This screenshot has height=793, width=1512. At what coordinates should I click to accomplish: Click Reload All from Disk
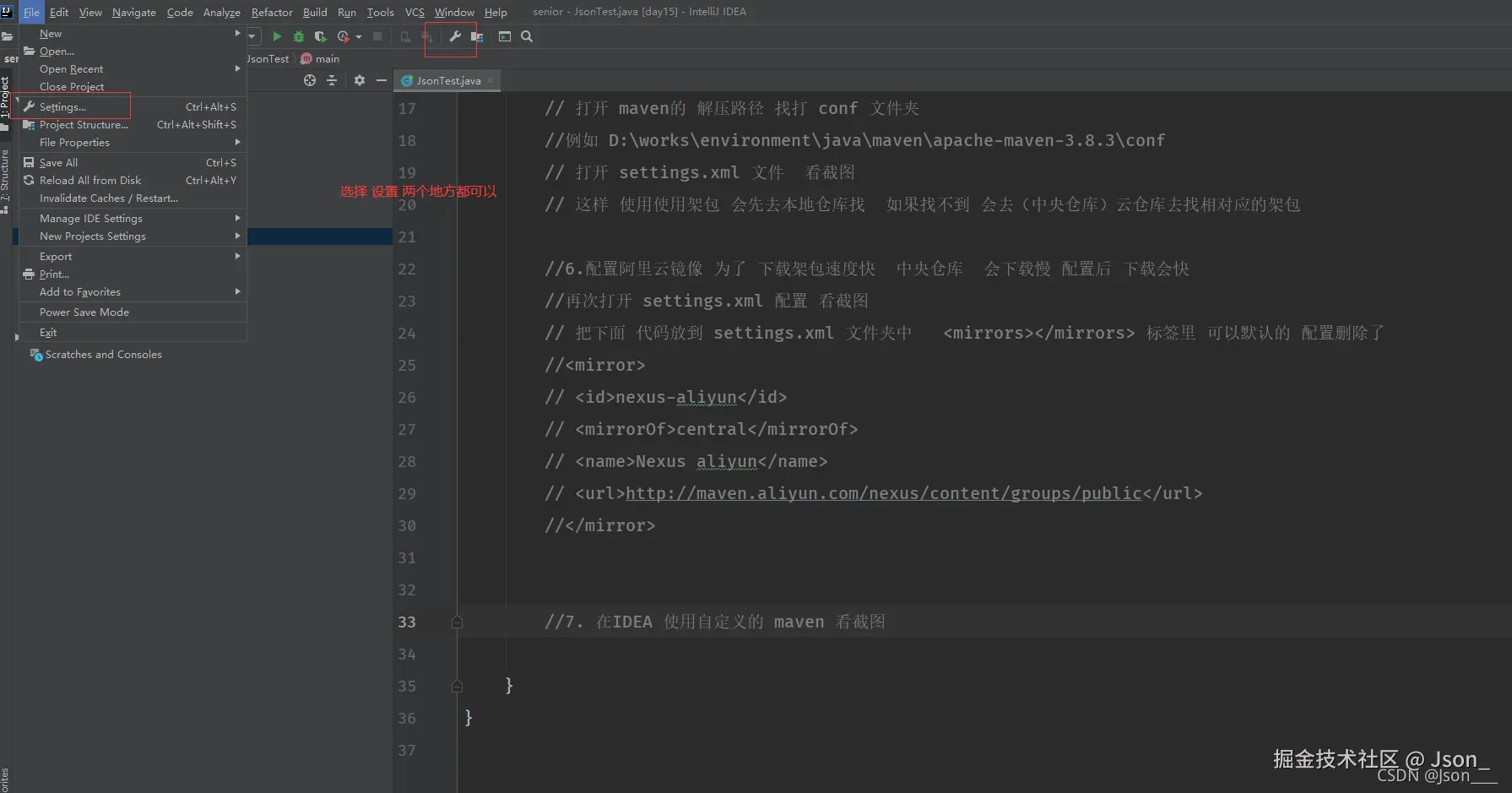[133, 181]
